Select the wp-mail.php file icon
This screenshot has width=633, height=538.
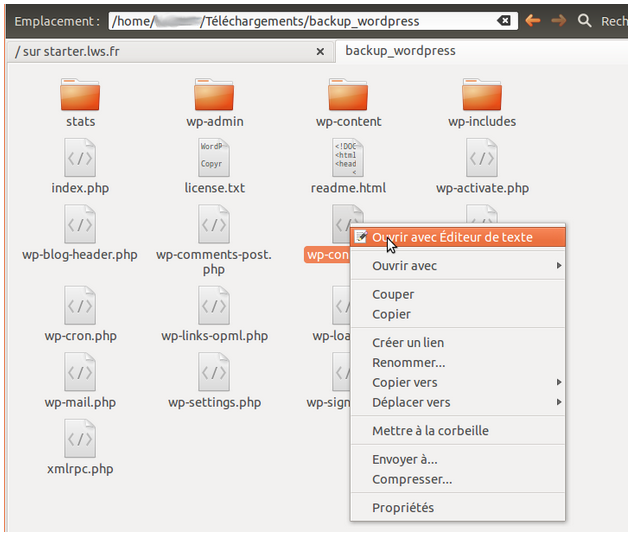click(x=80, y=372)
